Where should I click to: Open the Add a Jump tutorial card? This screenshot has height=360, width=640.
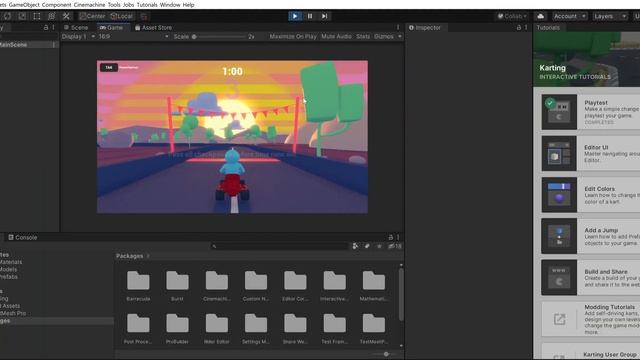click(x=591, y=236)
